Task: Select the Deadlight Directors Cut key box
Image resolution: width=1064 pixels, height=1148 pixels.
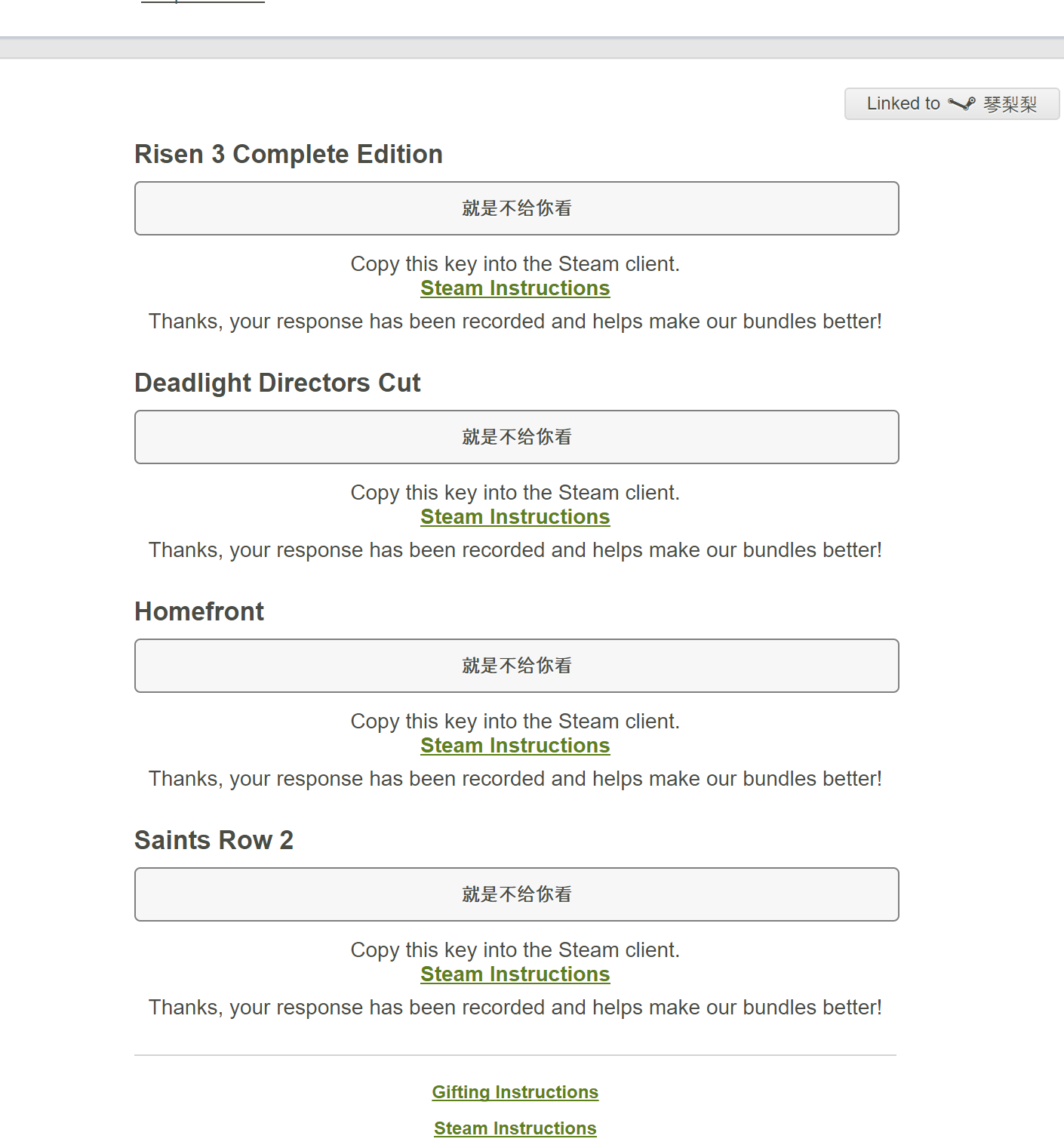Action: pos(516,437)
